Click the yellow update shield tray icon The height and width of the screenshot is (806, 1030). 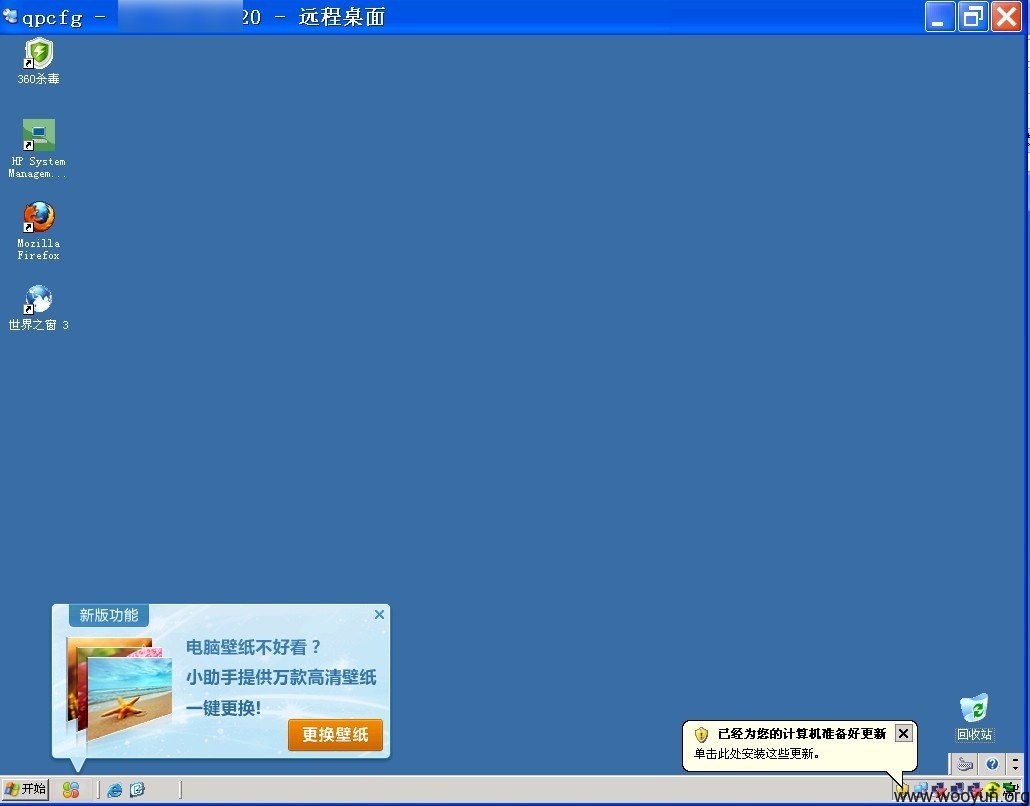click(903, 789)
